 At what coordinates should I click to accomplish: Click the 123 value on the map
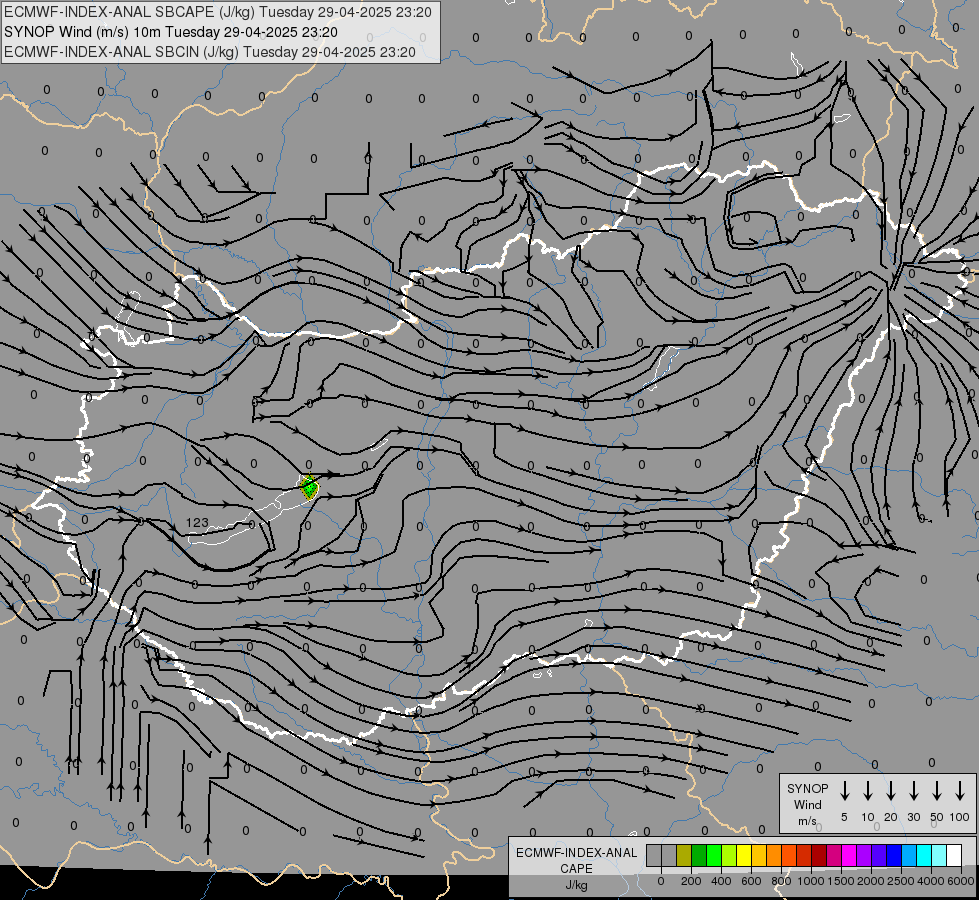tap(197, 522)
